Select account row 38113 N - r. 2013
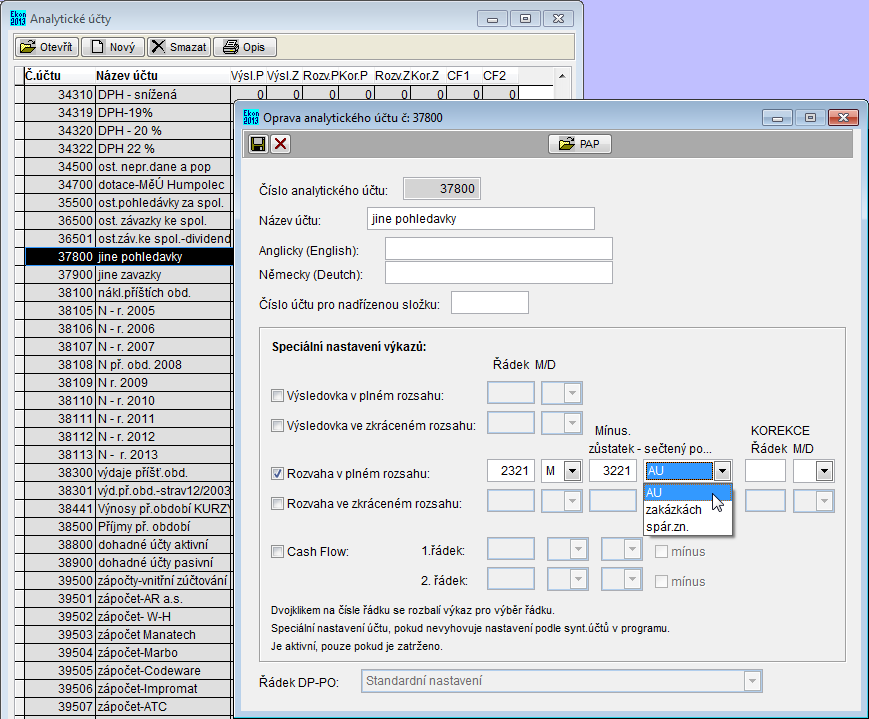The width and height of the screenshot is (869, 719). click(127, 455)
